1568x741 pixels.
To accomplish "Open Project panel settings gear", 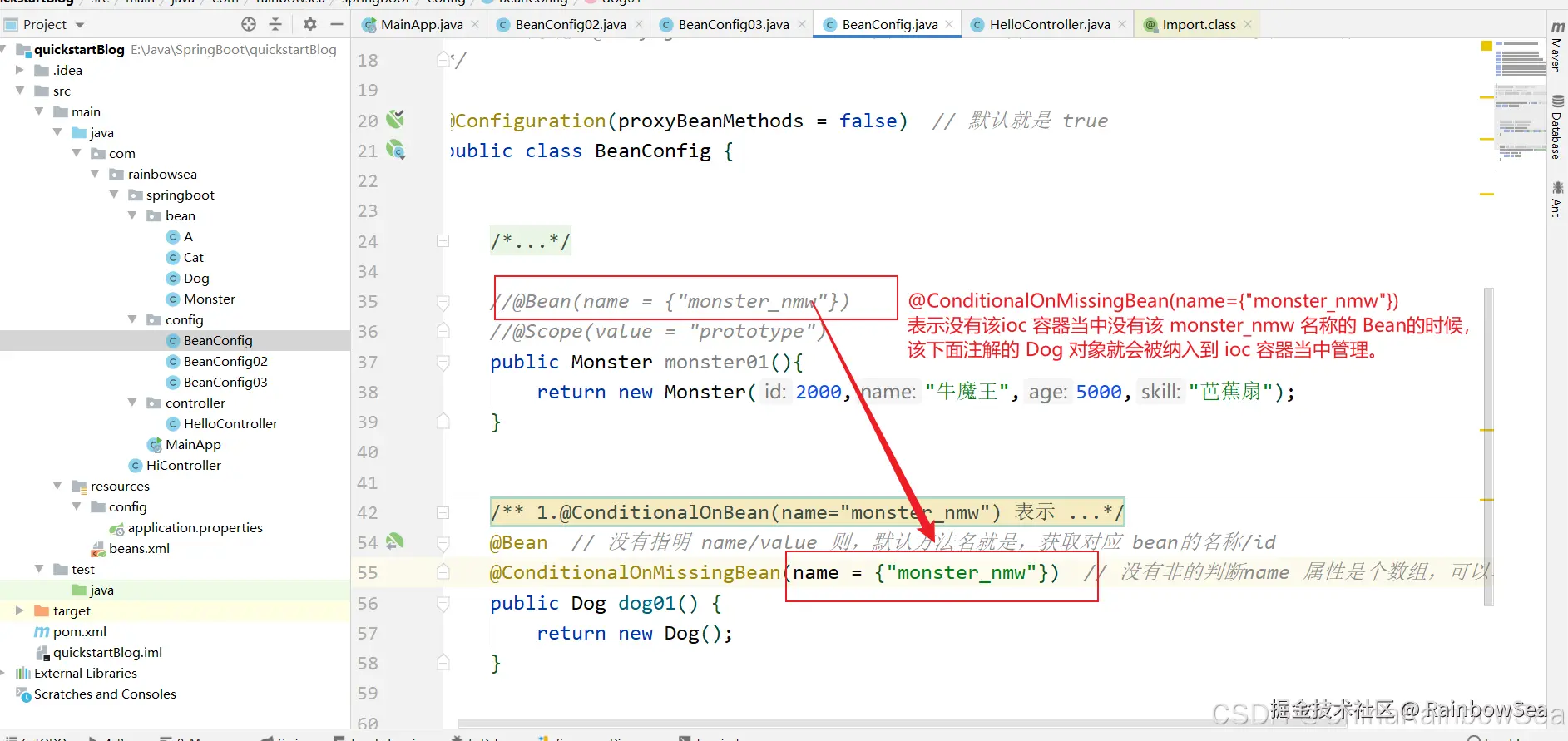I will [x=310, y=24].
